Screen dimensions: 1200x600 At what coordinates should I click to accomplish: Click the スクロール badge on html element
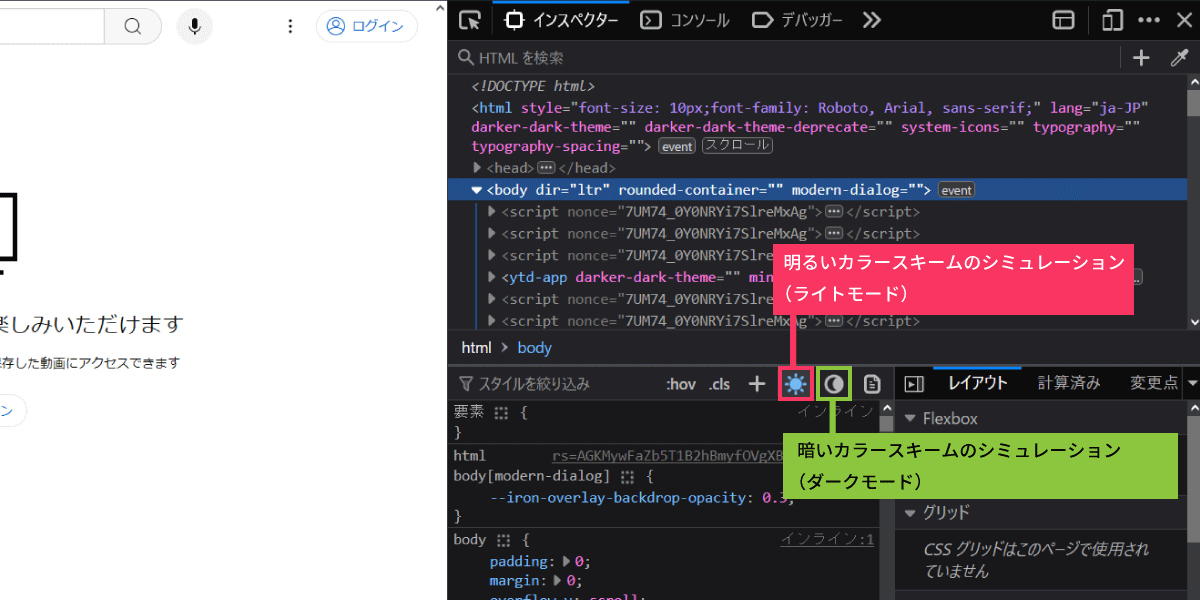point(737,146)
